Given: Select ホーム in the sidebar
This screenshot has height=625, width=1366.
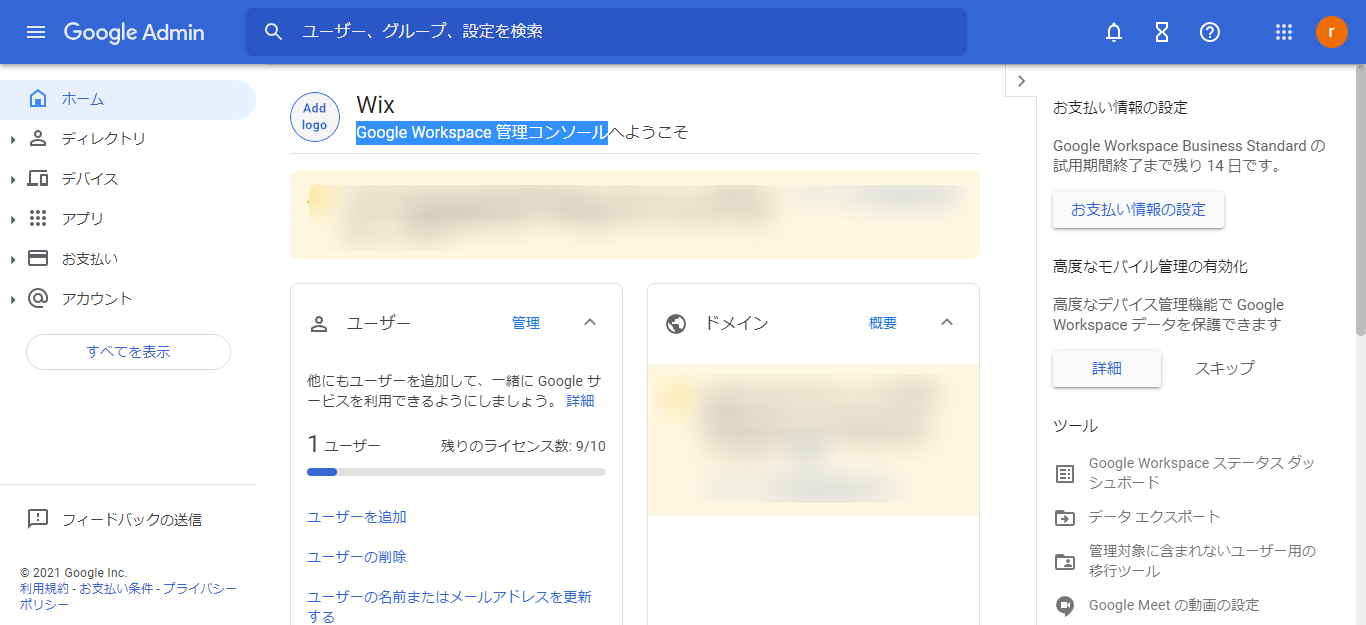Looking at the screenshot, I should click(128, 99).
